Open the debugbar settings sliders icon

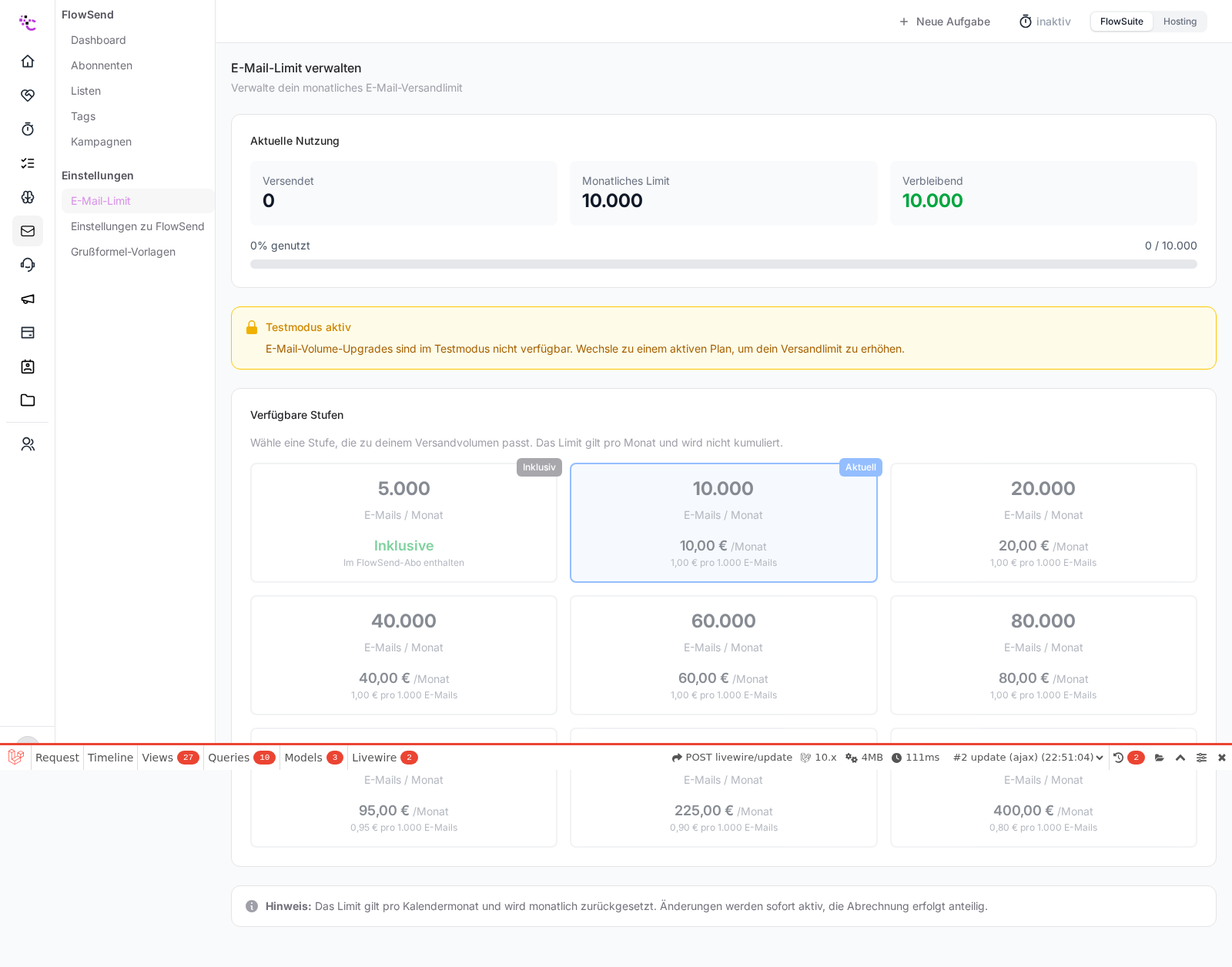pos(1201,758)
